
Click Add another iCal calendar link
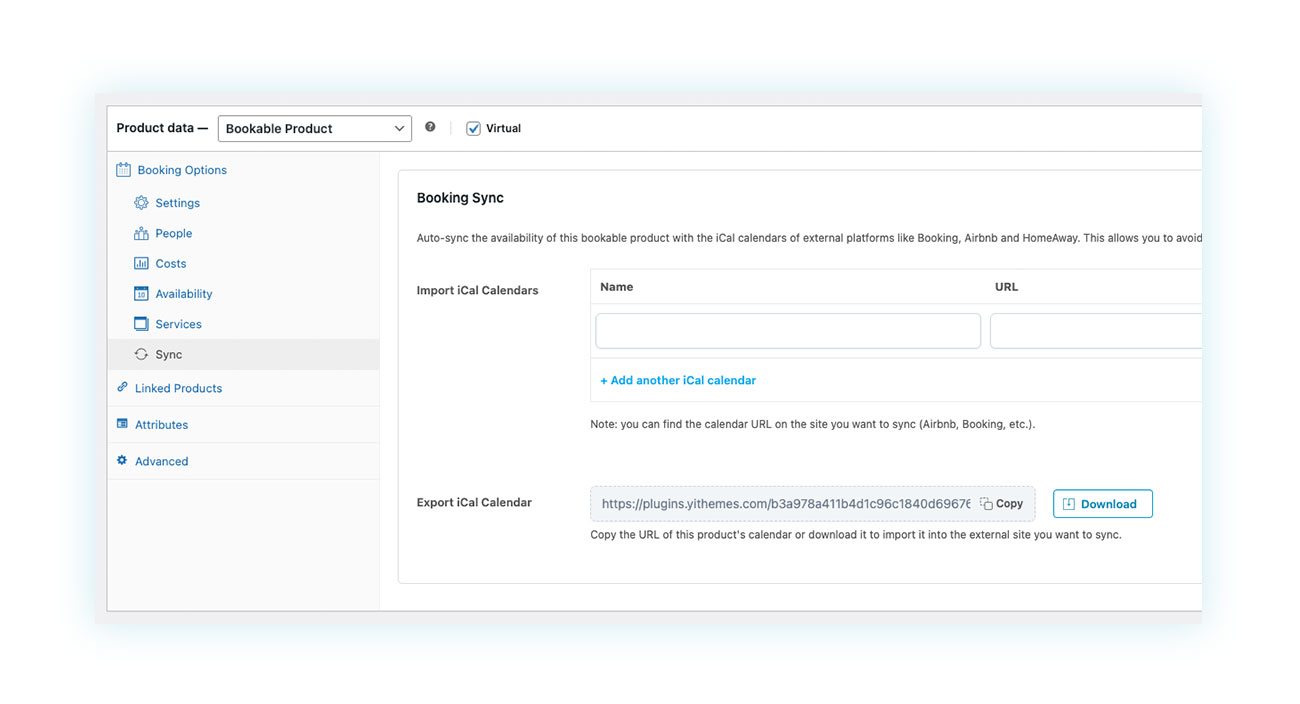tap(678, 381)
